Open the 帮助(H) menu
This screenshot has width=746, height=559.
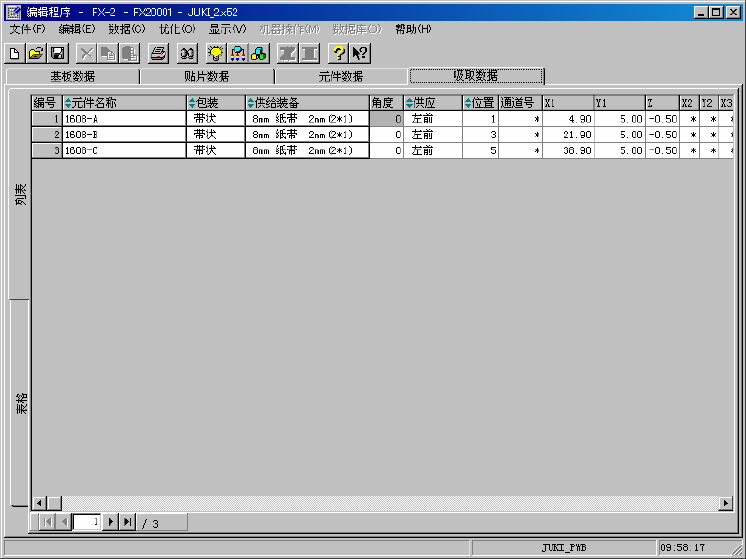(x=413, y=29)
